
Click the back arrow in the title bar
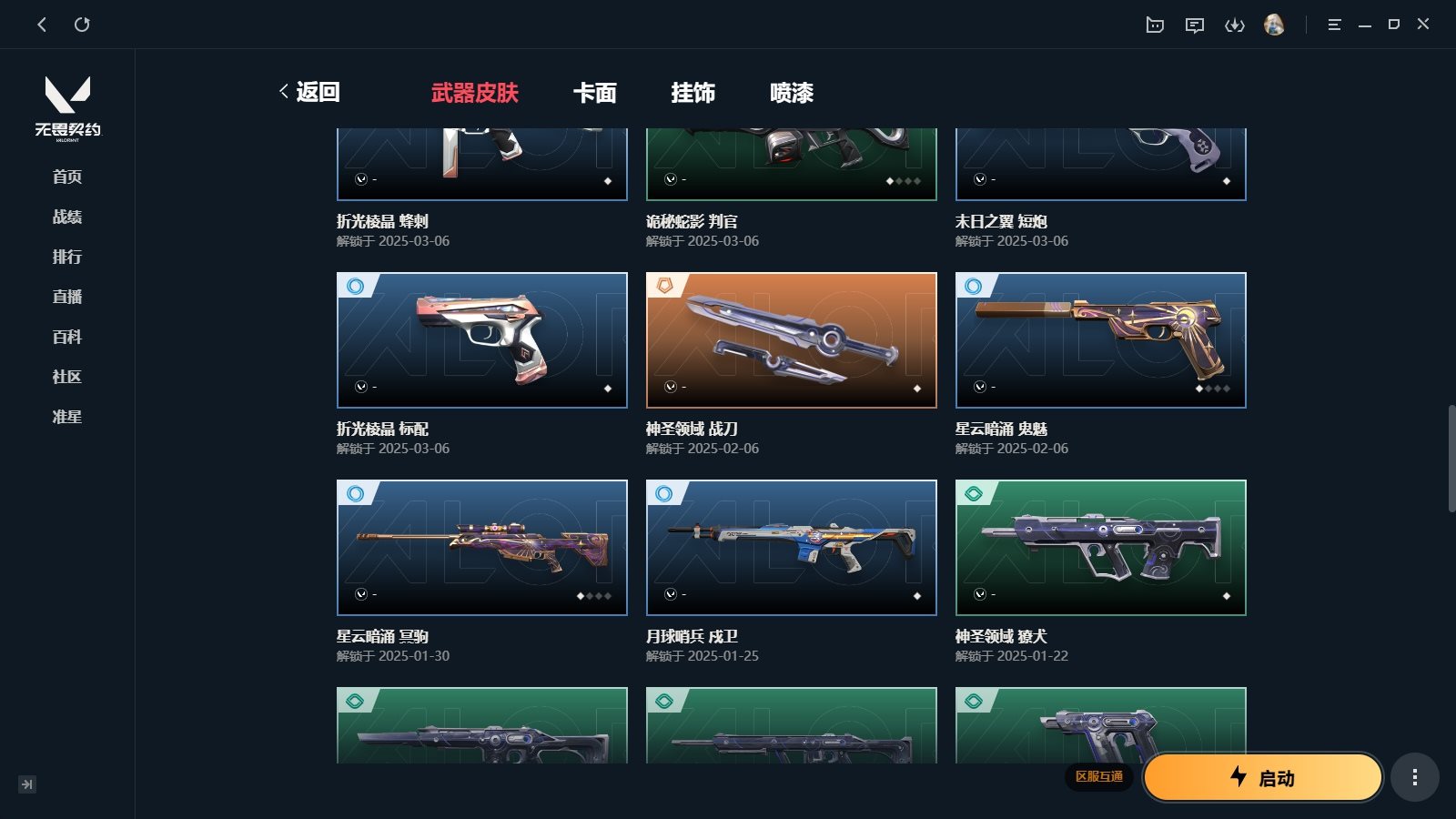42,25
